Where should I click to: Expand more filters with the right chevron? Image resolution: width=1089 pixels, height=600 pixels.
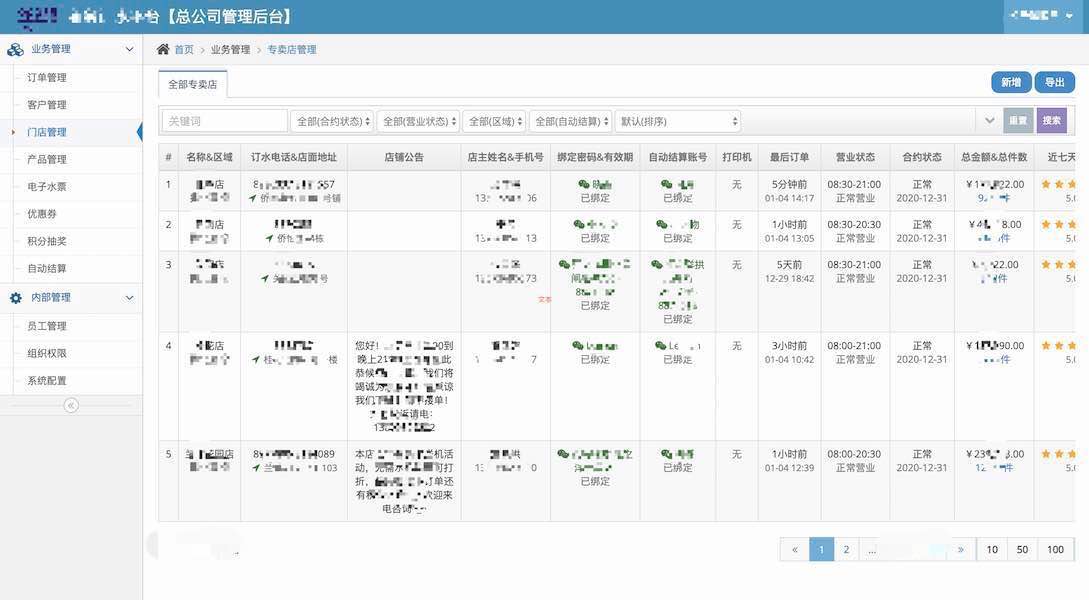coord(989,119)
